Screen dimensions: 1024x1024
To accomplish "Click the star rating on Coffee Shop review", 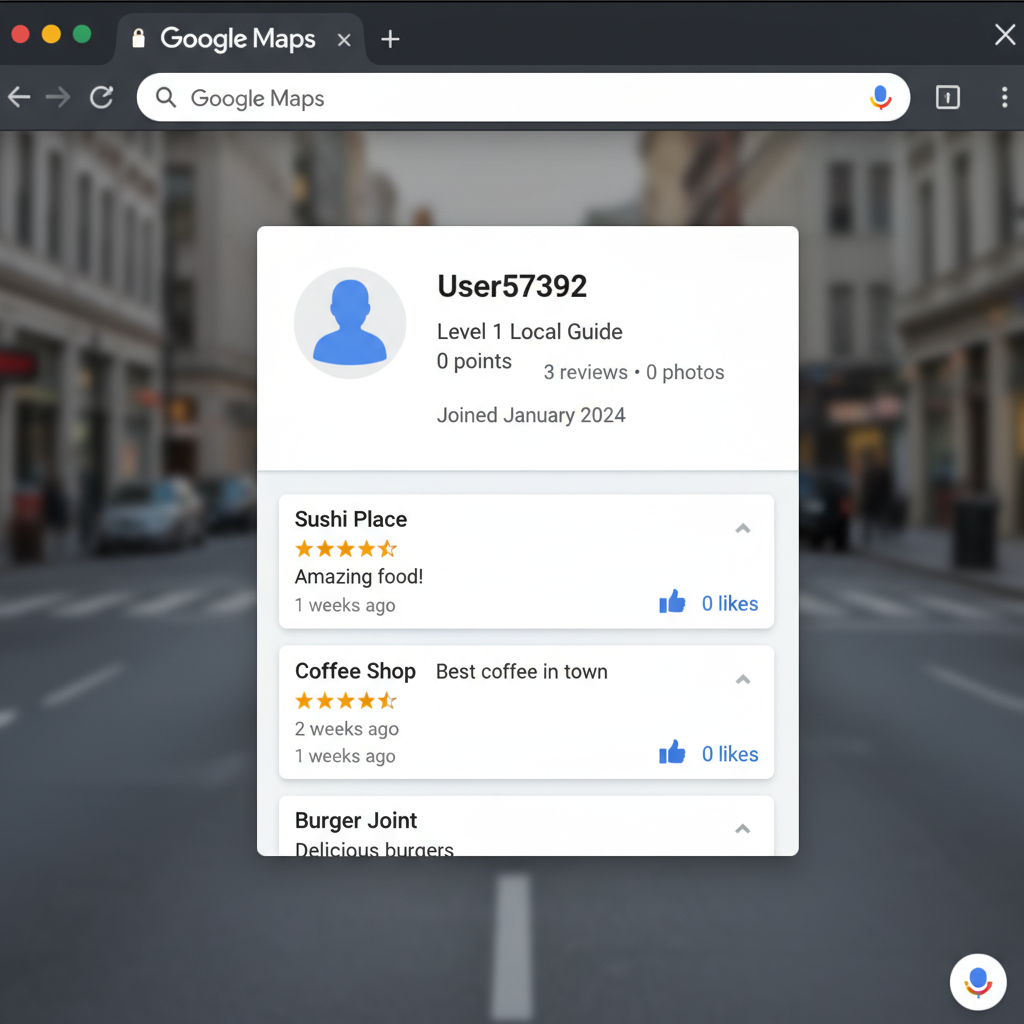I will pyautogui.click(x=345, y=700).
